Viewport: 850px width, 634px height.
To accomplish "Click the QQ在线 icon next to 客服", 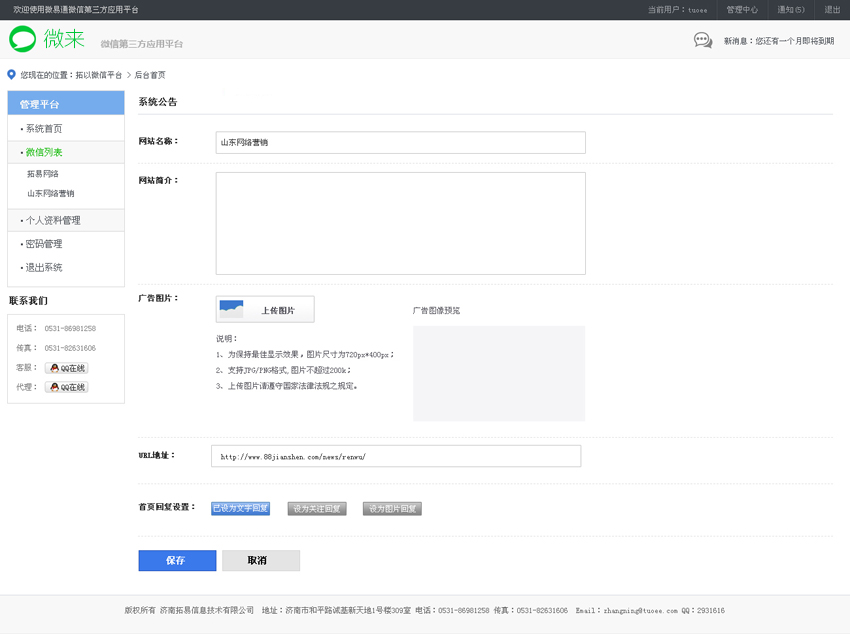I will [x=66, y=368].
